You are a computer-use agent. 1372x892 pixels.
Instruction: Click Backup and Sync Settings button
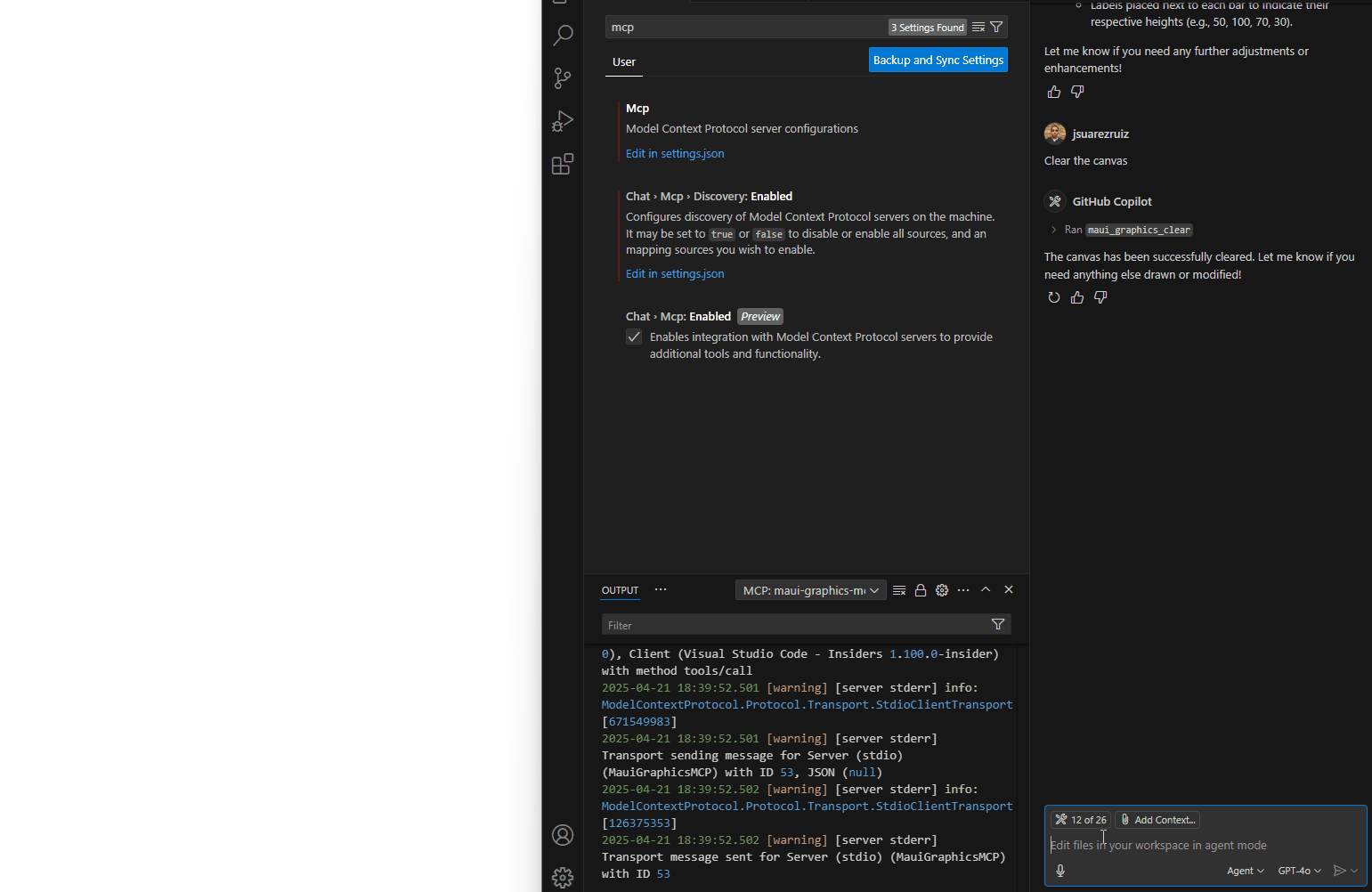click(x=938, y=60)
